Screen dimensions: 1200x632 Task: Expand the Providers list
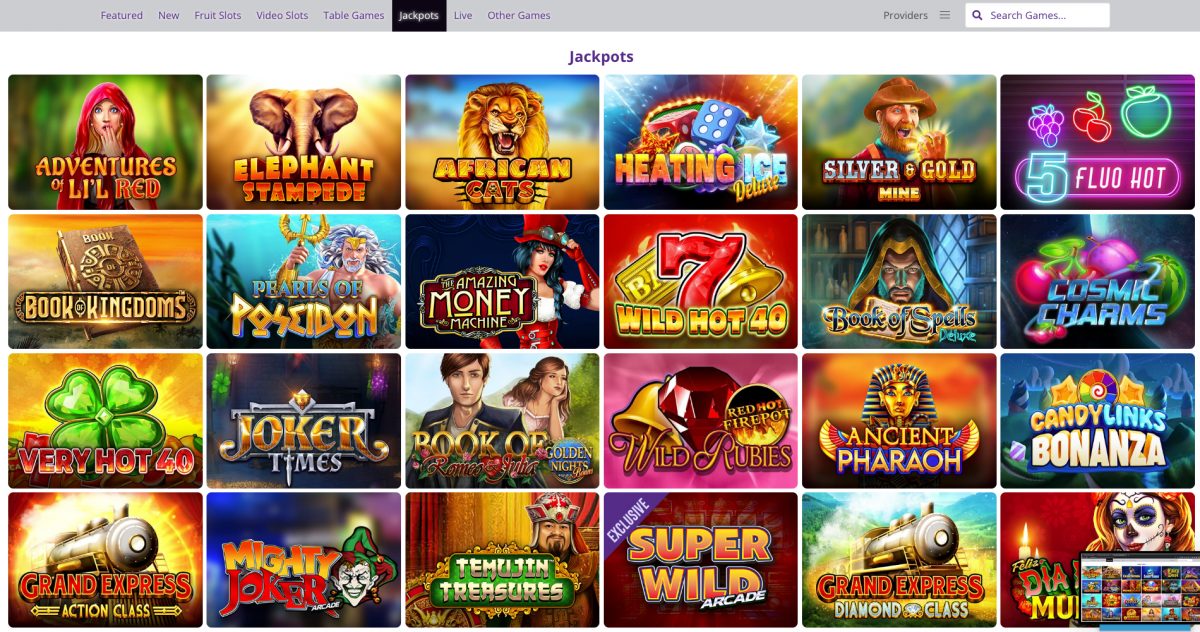[x=905, y=15]
